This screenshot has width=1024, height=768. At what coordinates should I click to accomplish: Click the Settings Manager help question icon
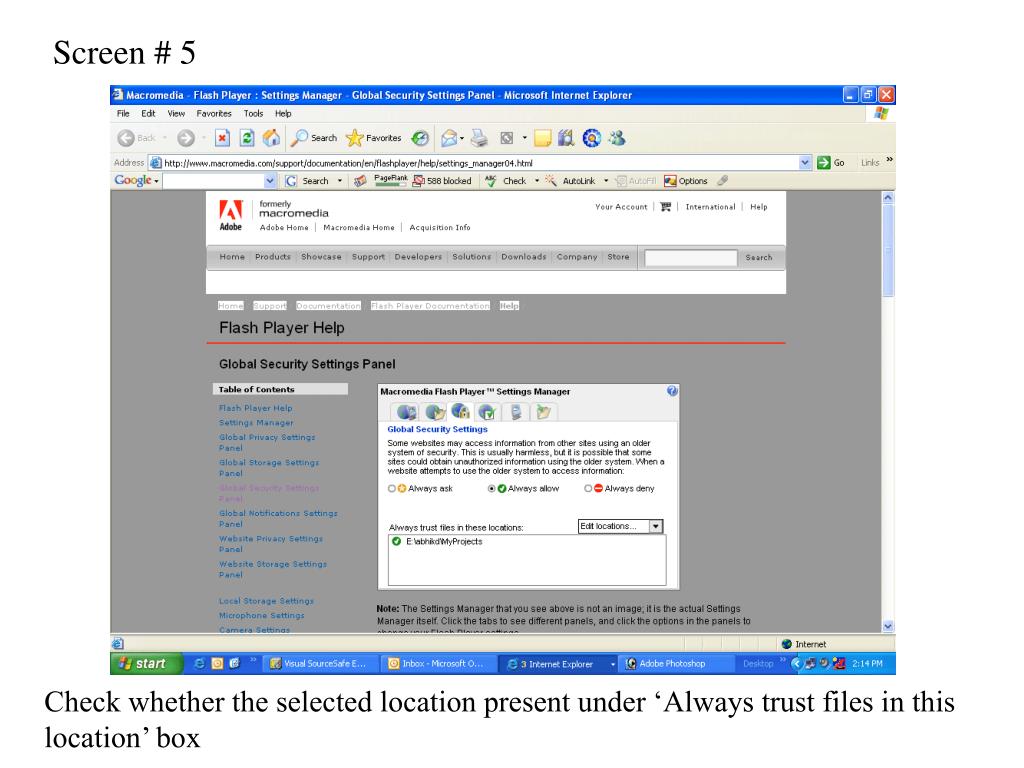point(672,391)
